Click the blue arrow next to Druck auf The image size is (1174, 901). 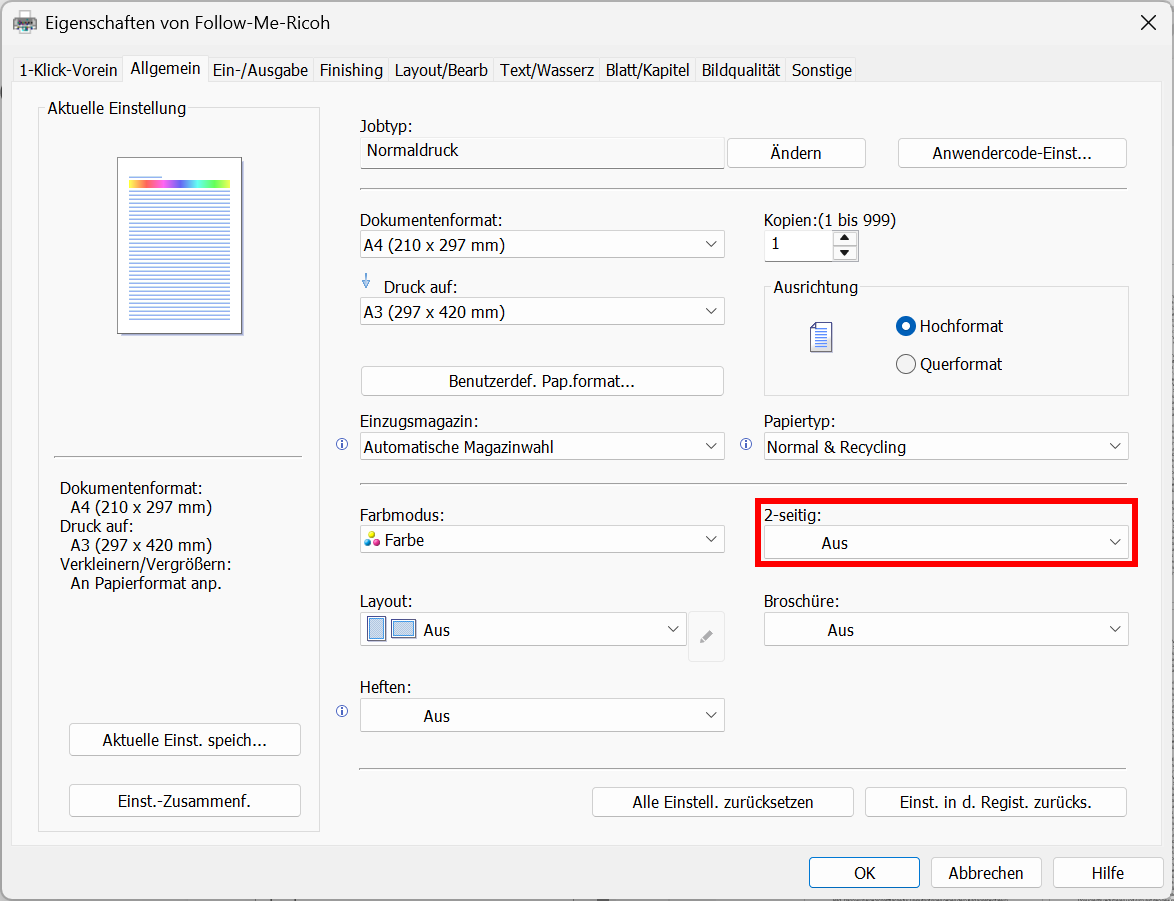click(366, 282)
